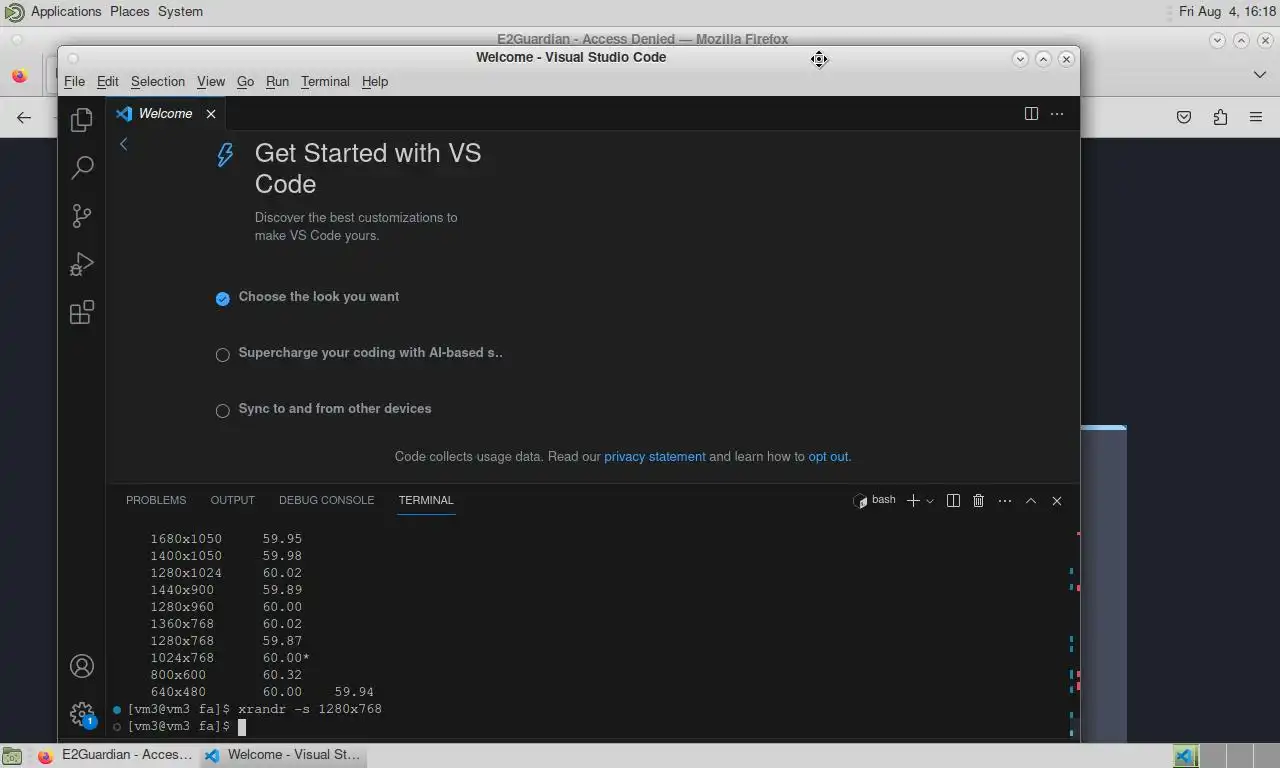This screenshot has height=768, width=1280.
Task: Open the File menu
Action: 75,82
